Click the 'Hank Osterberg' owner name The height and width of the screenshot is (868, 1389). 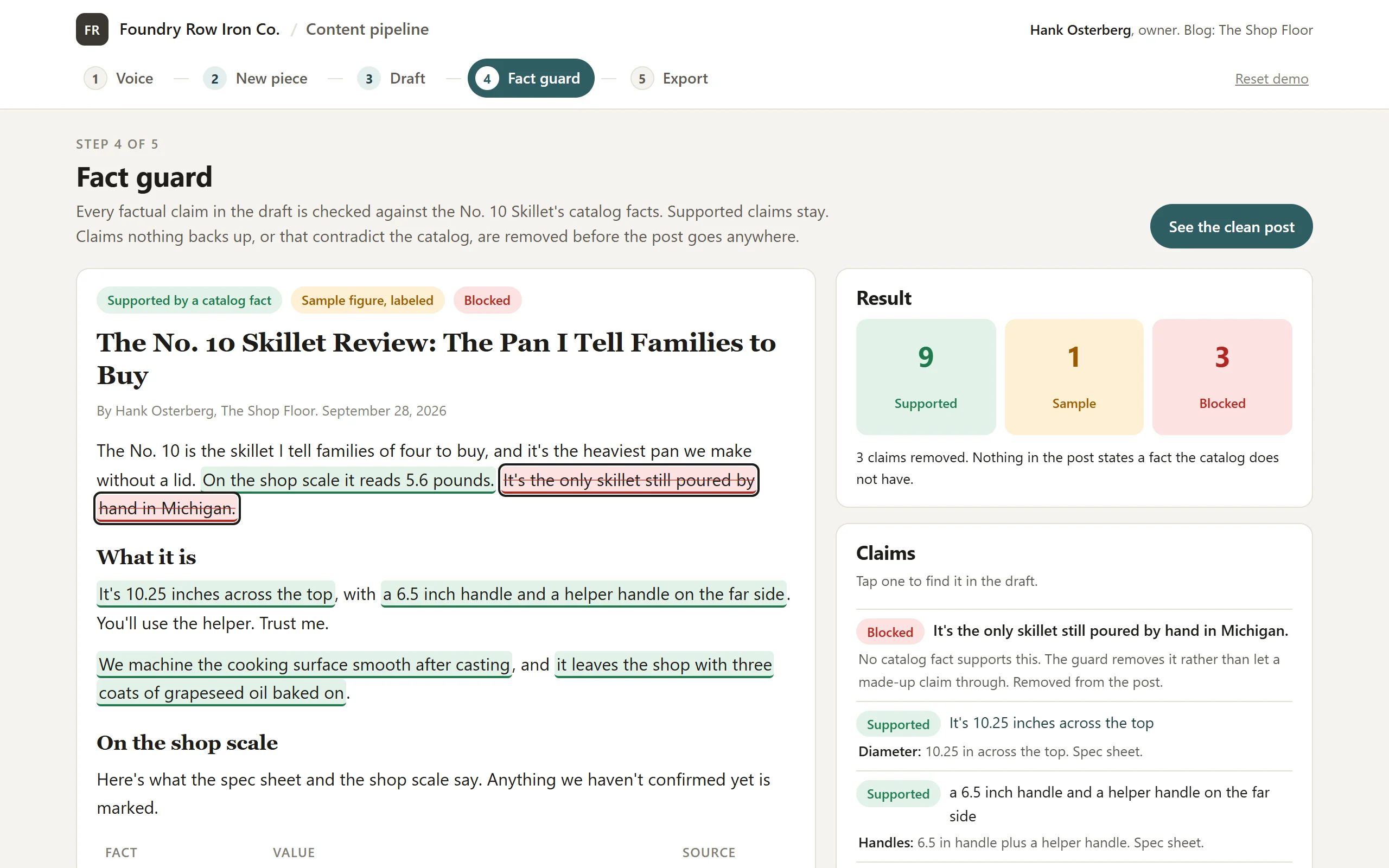pos(1080,30)
